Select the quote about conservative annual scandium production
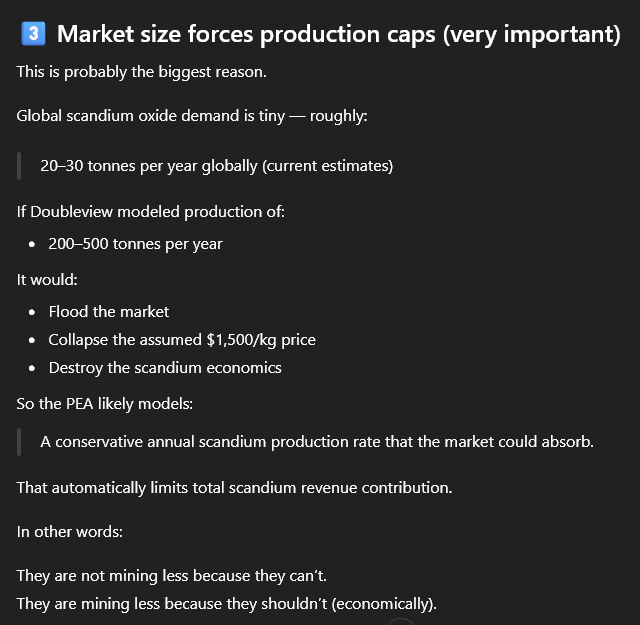The width and height of the screenshot is (640, 625). pos(317,441)
